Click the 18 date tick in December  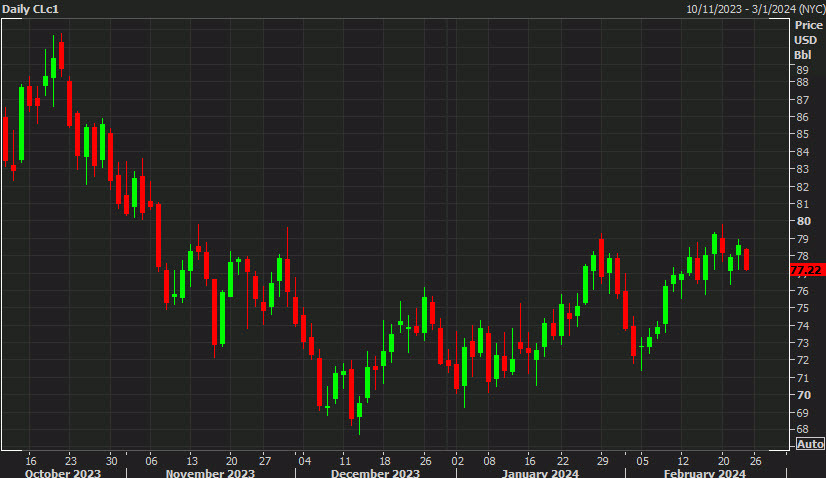click(385, 461)
